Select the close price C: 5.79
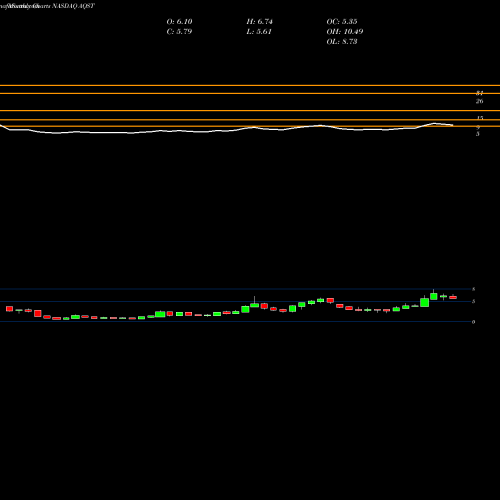Viewport: 500px width, 500px height. click(179, 32)
